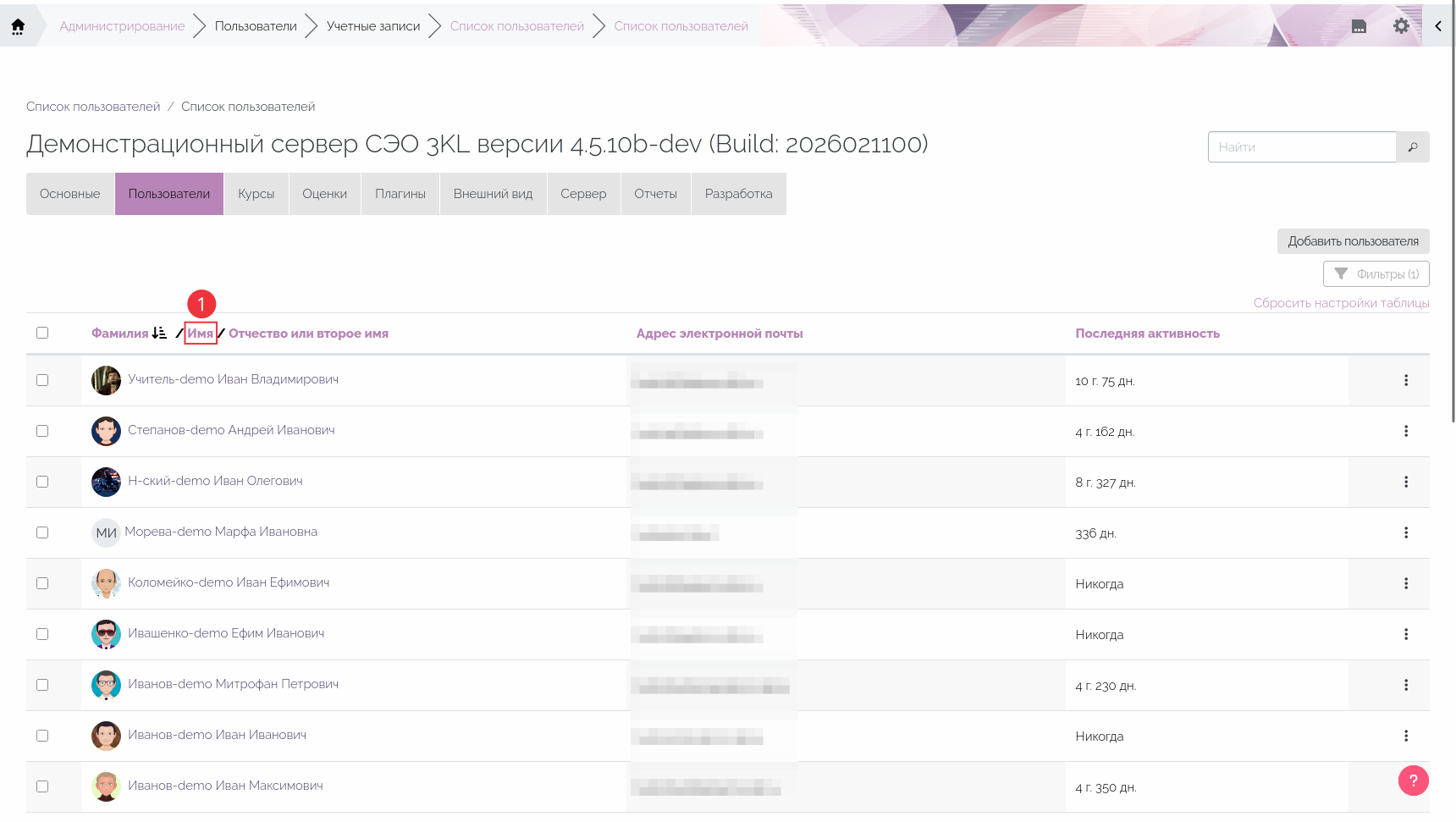Click the search magnifier button
The width and height of the screenshot is (1456, 822).
[1412, 147]
